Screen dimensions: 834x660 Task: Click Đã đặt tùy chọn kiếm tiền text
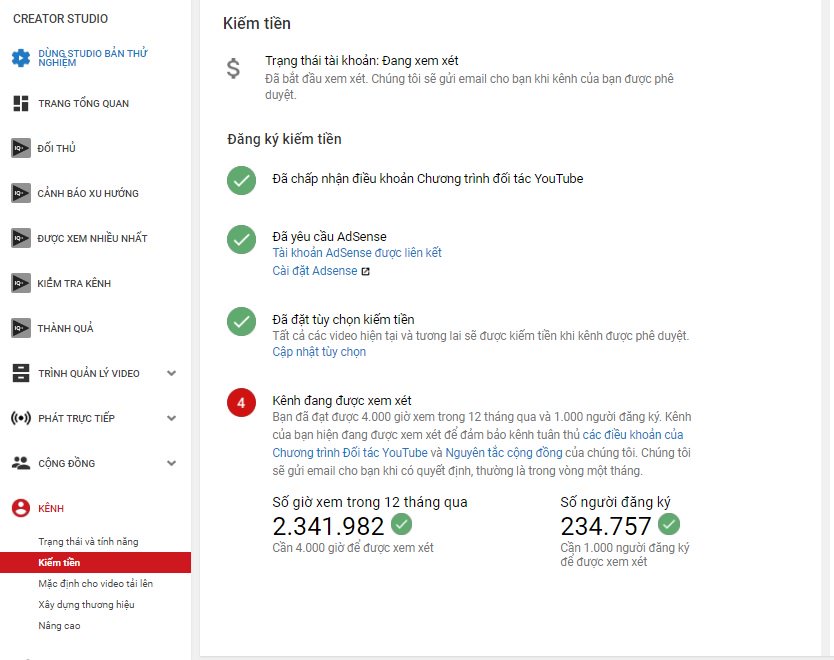point(343,320)
